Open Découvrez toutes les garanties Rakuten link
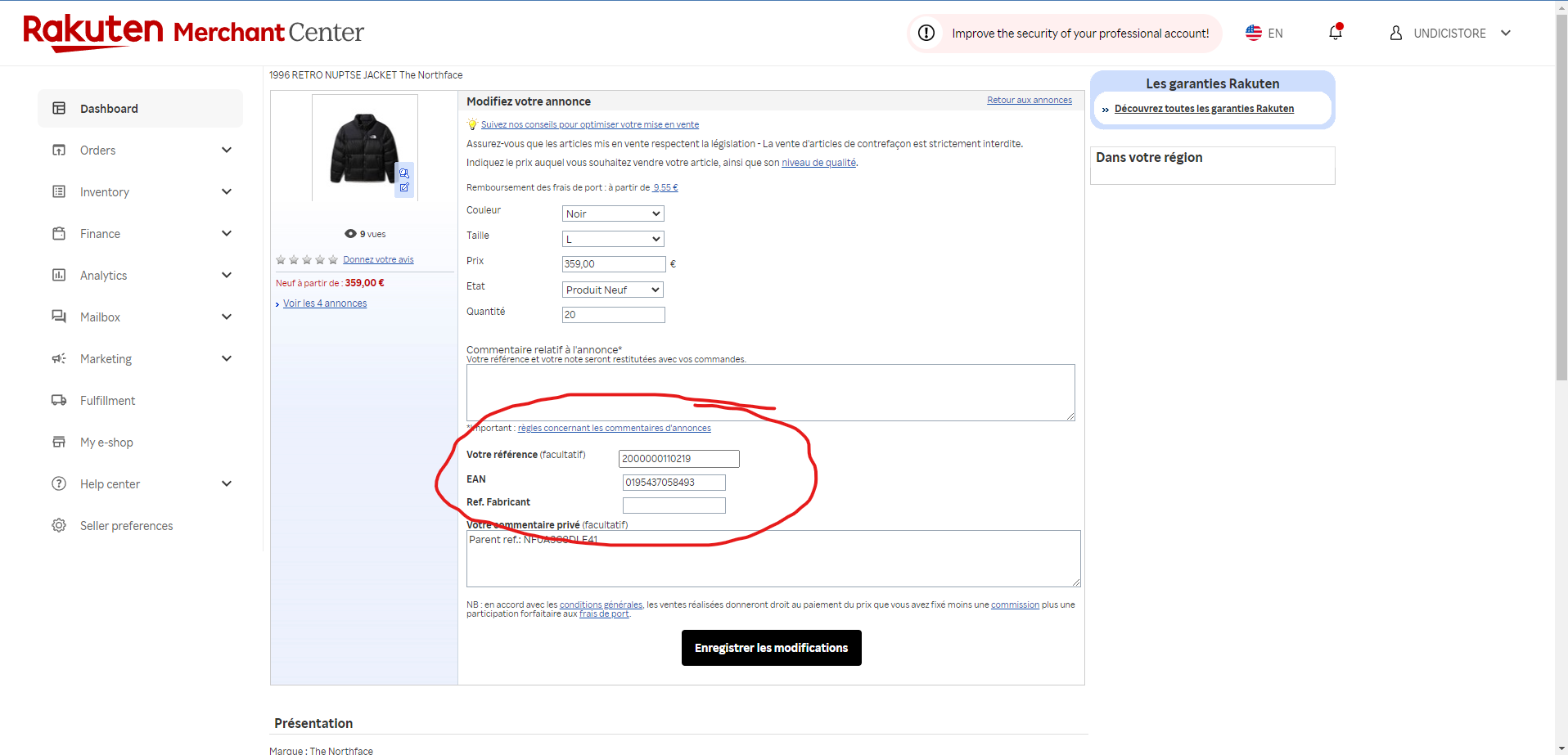 [1204, 109]
